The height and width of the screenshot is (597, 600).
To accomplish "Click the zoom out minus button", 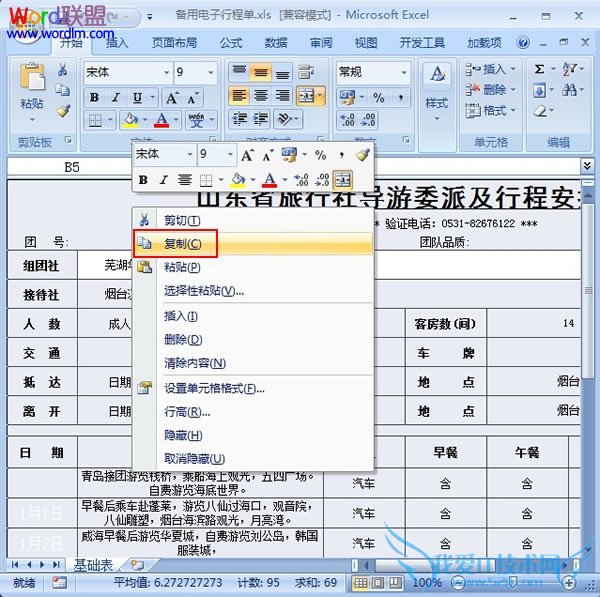I will 458,583.
